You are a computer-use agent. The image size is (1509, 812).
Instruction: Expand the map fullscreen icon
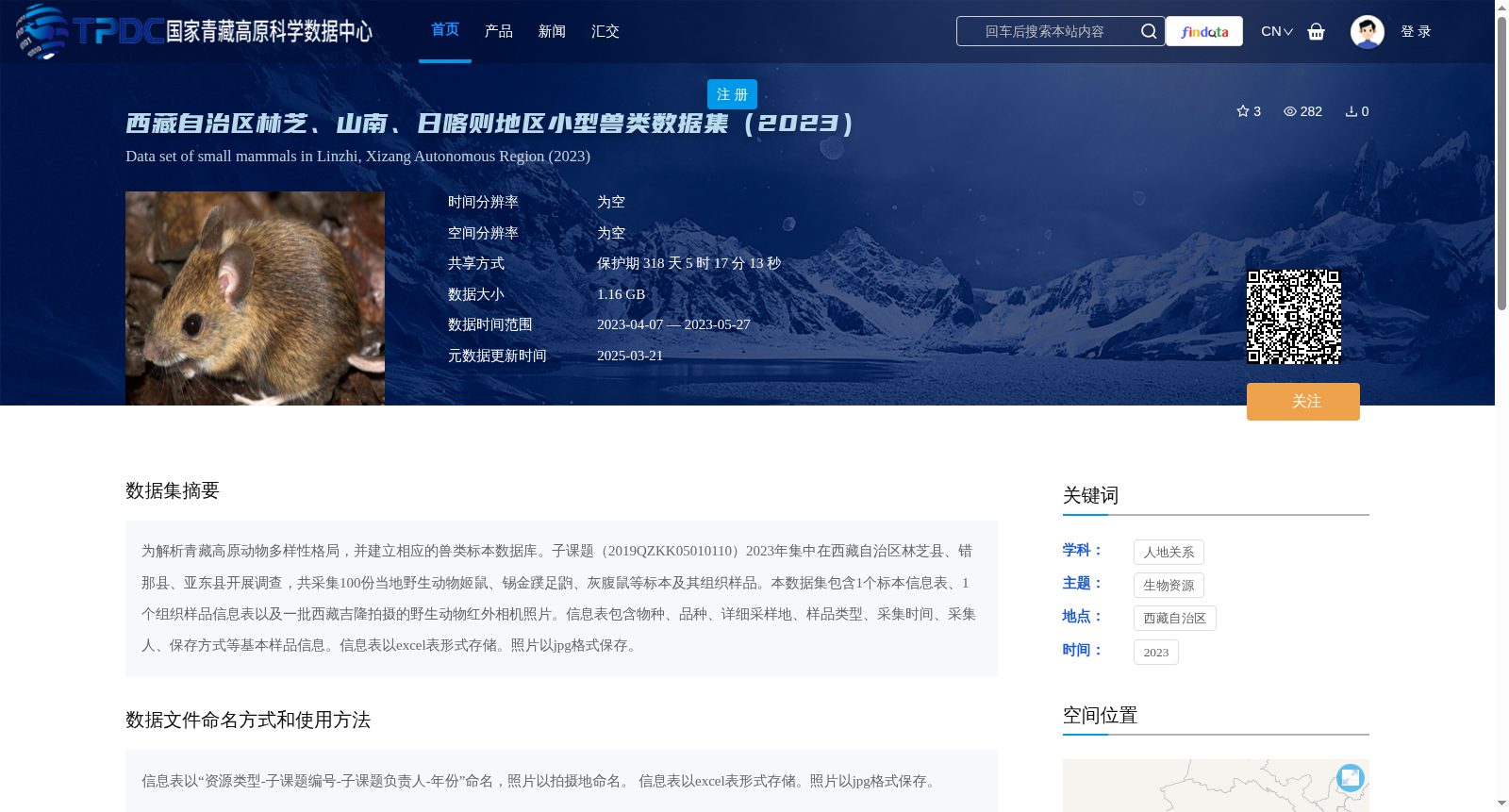1351,777
